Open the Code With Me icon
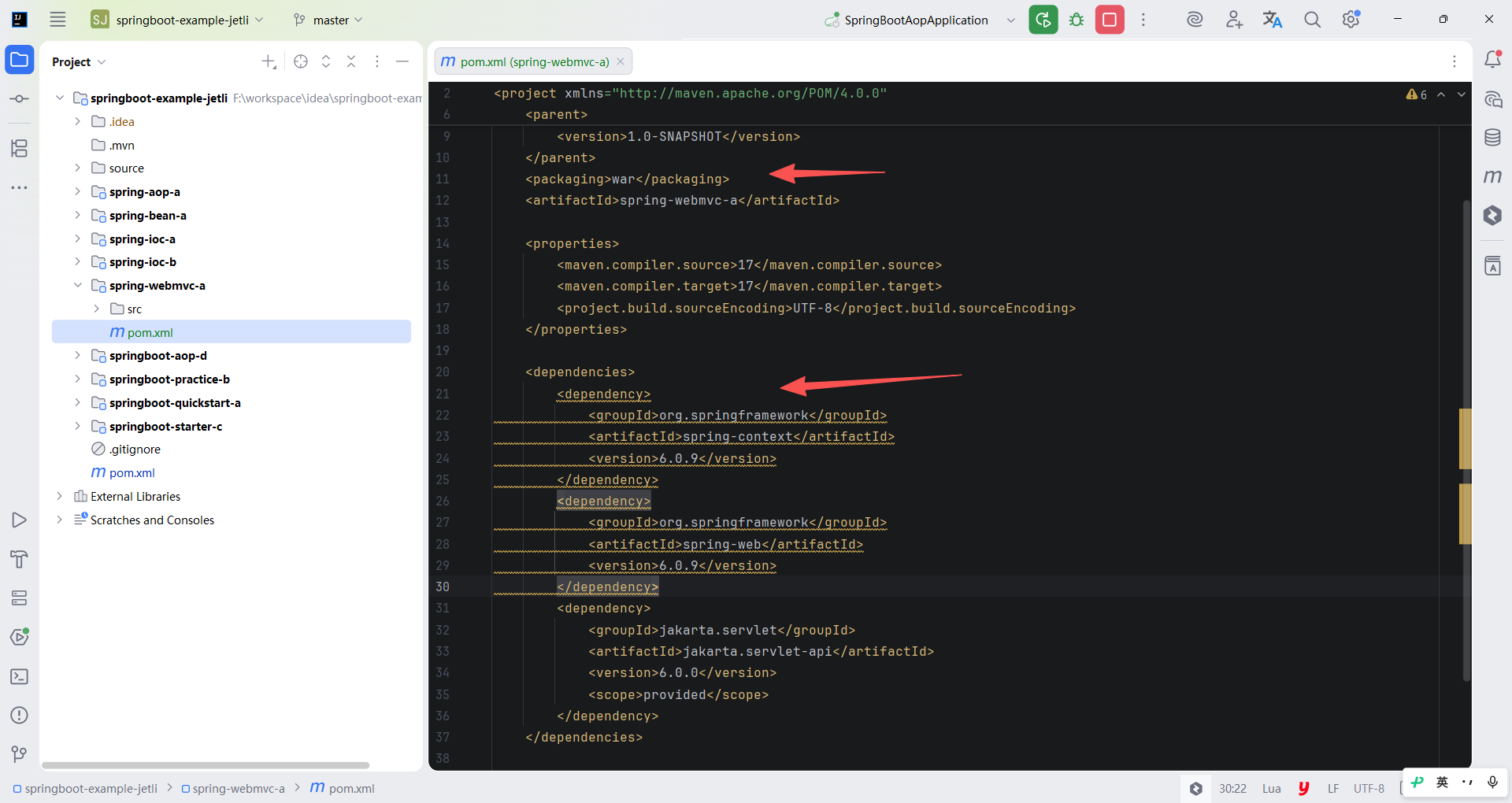Image resolution: width=1512 pixels, height=803 pixels. click(x=1234, y=20)
